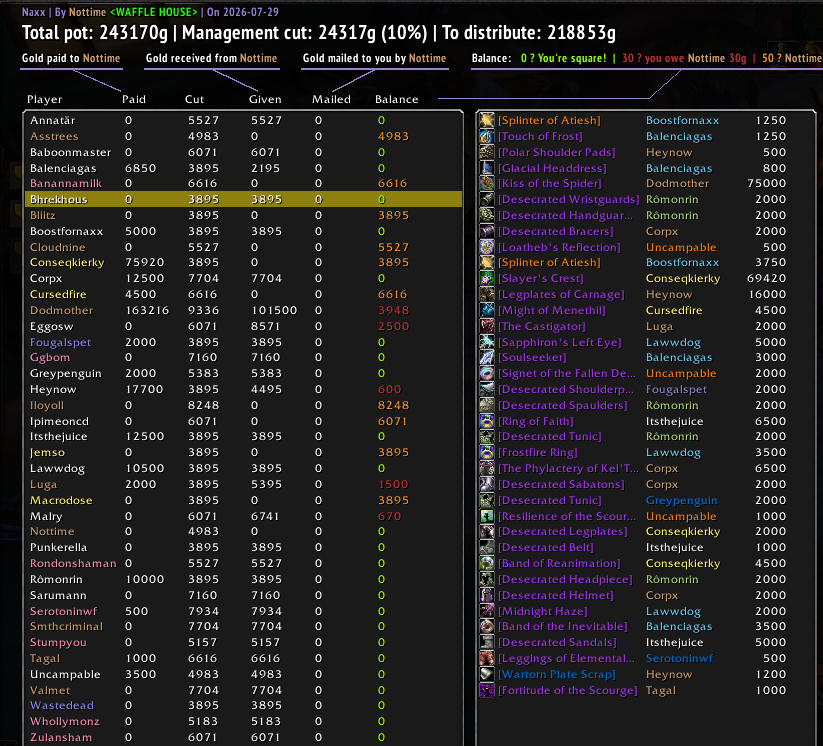
Task: Click the Glacial Headdress item icon
Action: [487, 168]
